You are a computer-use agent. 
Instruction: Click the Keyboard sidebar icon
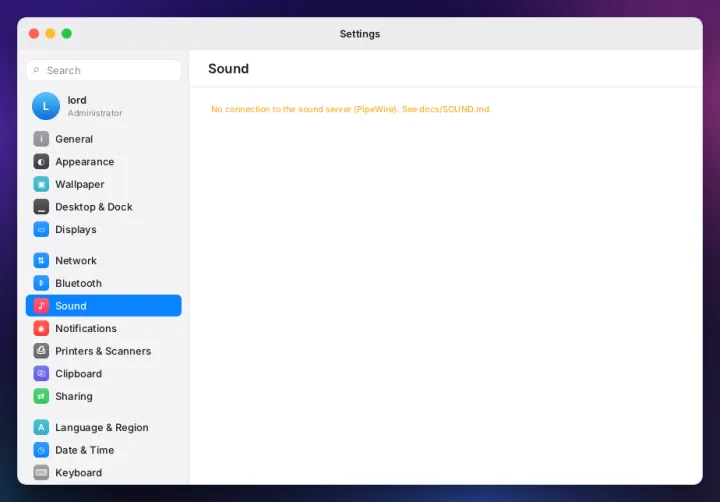pyautogui.click(x=41, y=473)
